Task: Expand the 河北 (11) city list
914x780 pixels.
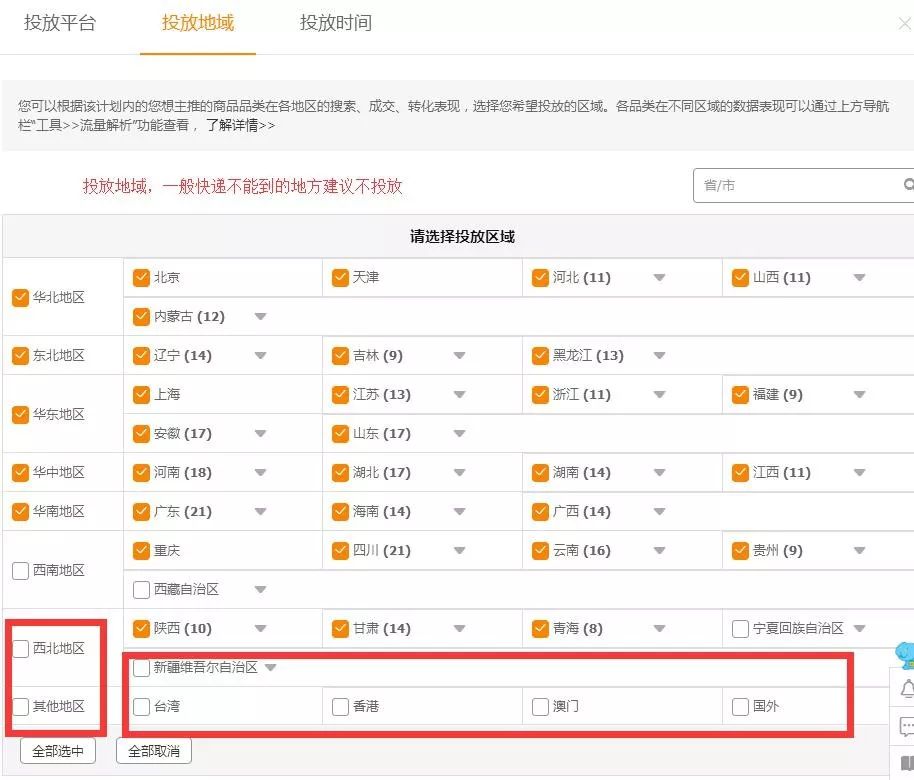Action: click(x=658, y=277)
